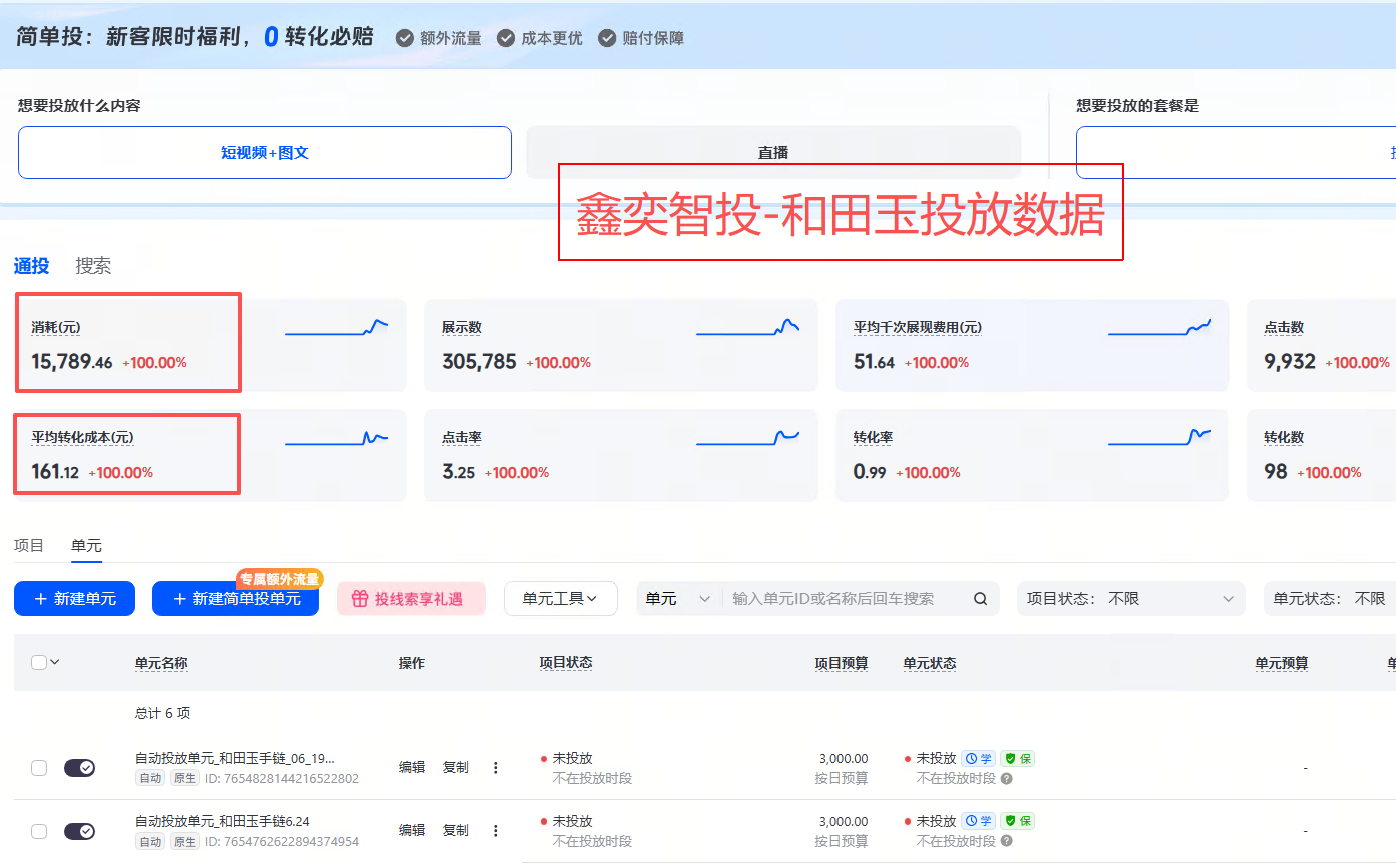This screenshot has width=1396, height=867.
Task: Tick checkbox for 和田玉手链6.24 unit
Action: [39, 831]
